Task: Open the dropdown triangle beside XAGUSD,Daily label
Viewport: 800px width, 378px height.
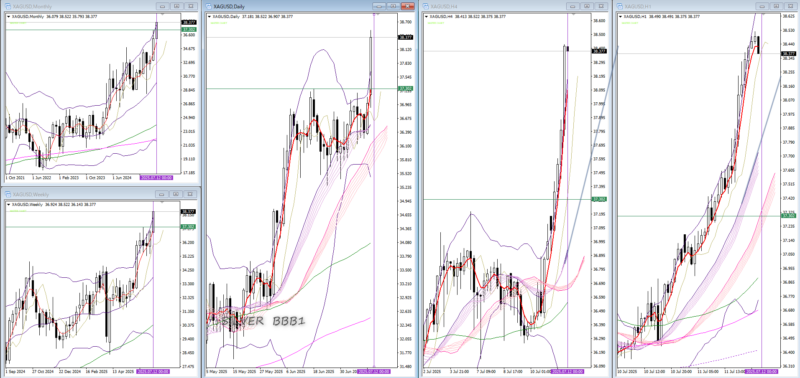Action: point(210,16)
